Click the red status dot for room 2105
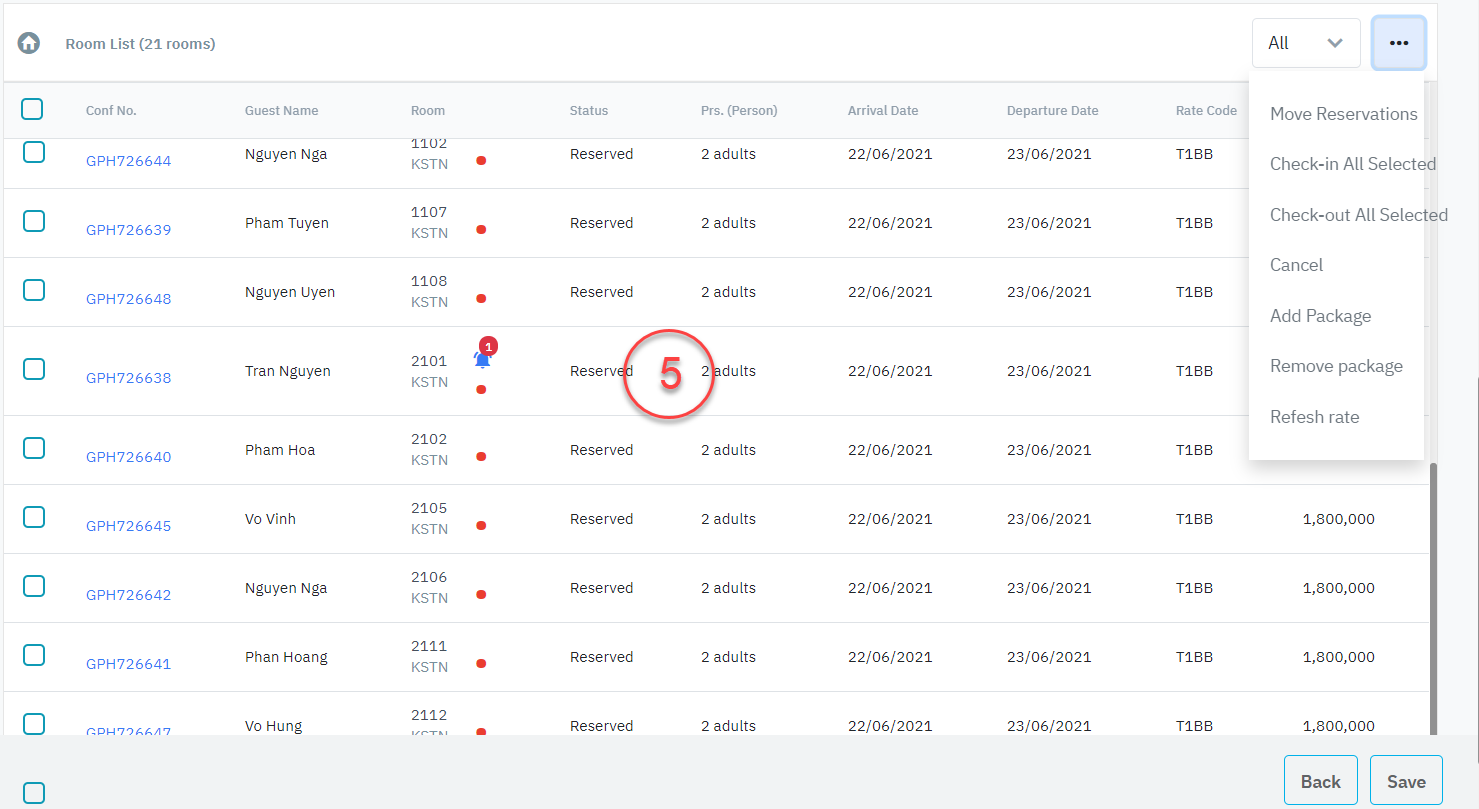This screenshot has width=1479, height=809. [481, 526]
